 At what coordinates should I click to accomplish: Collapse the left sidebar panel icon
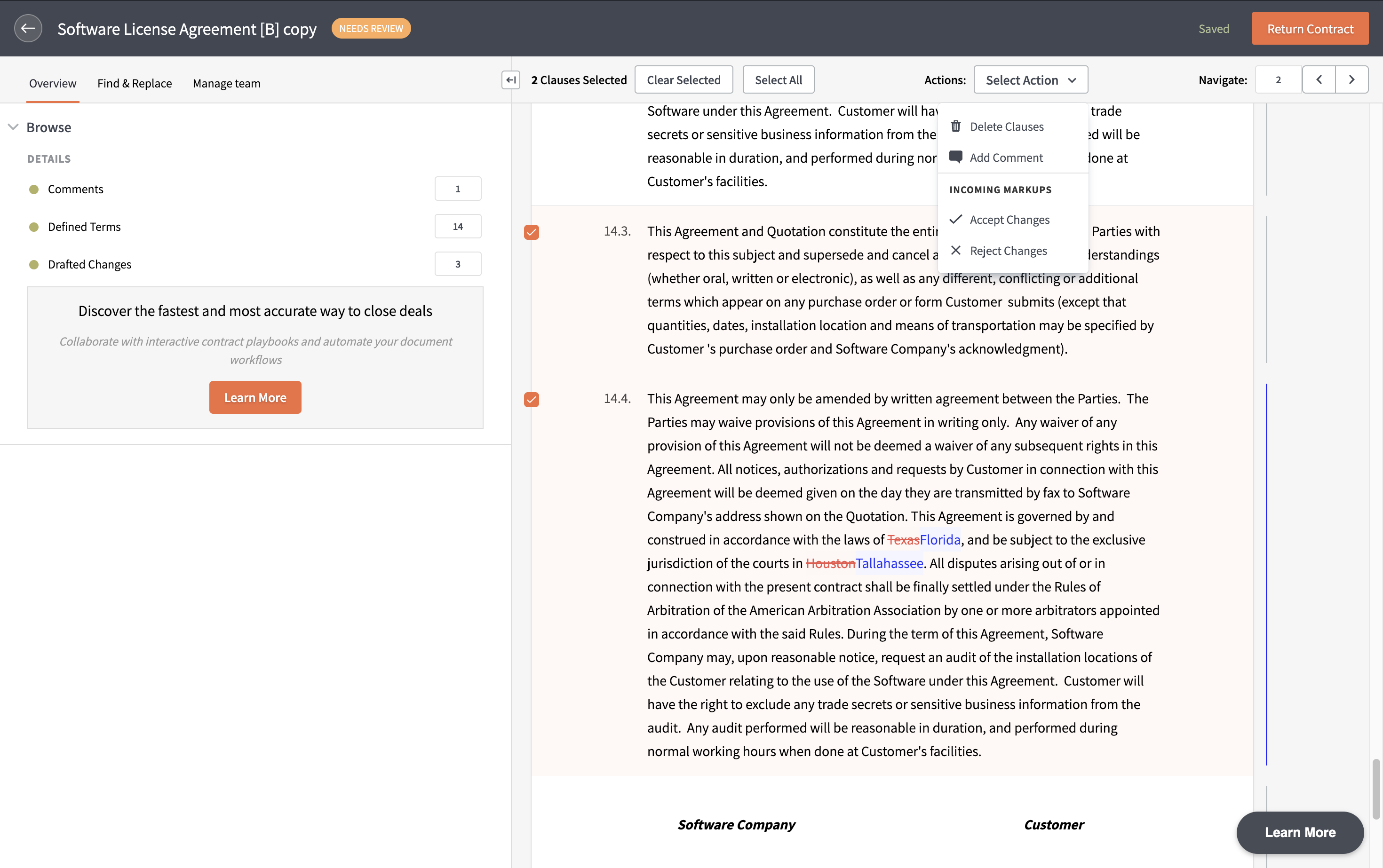tap(510, 80)
